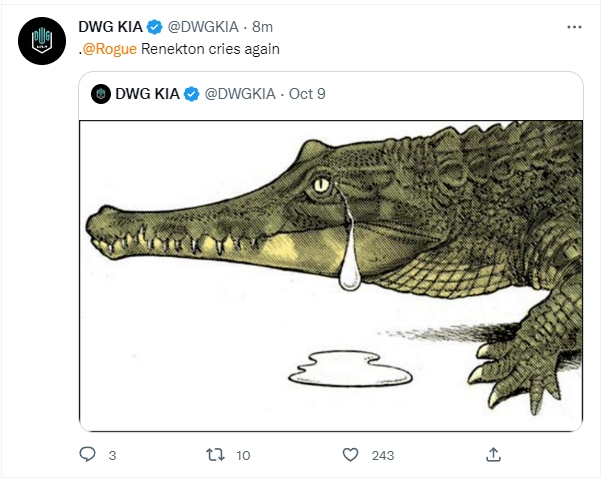Open the three-dot more options menu
The height and width of the screenshot is (478, 605).
(573, 27)
